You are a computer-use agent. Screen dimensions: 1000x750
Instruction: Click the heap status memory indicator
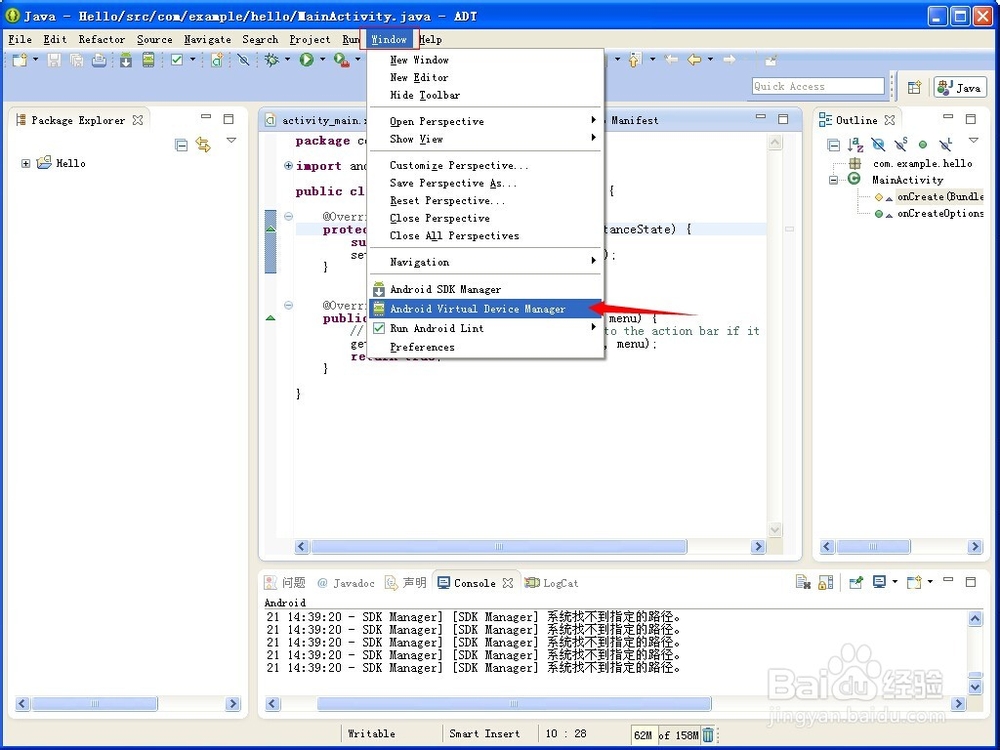665,735
